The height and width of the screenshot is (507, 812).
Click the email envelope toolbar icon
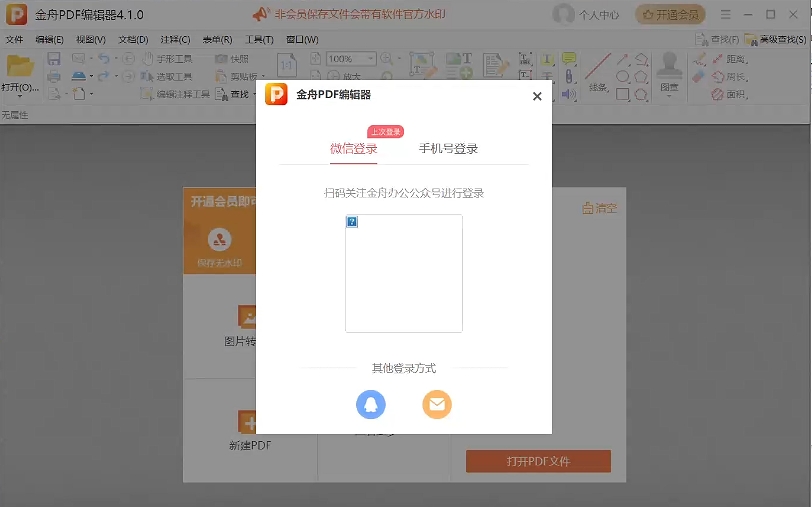(x=79, y=59)
